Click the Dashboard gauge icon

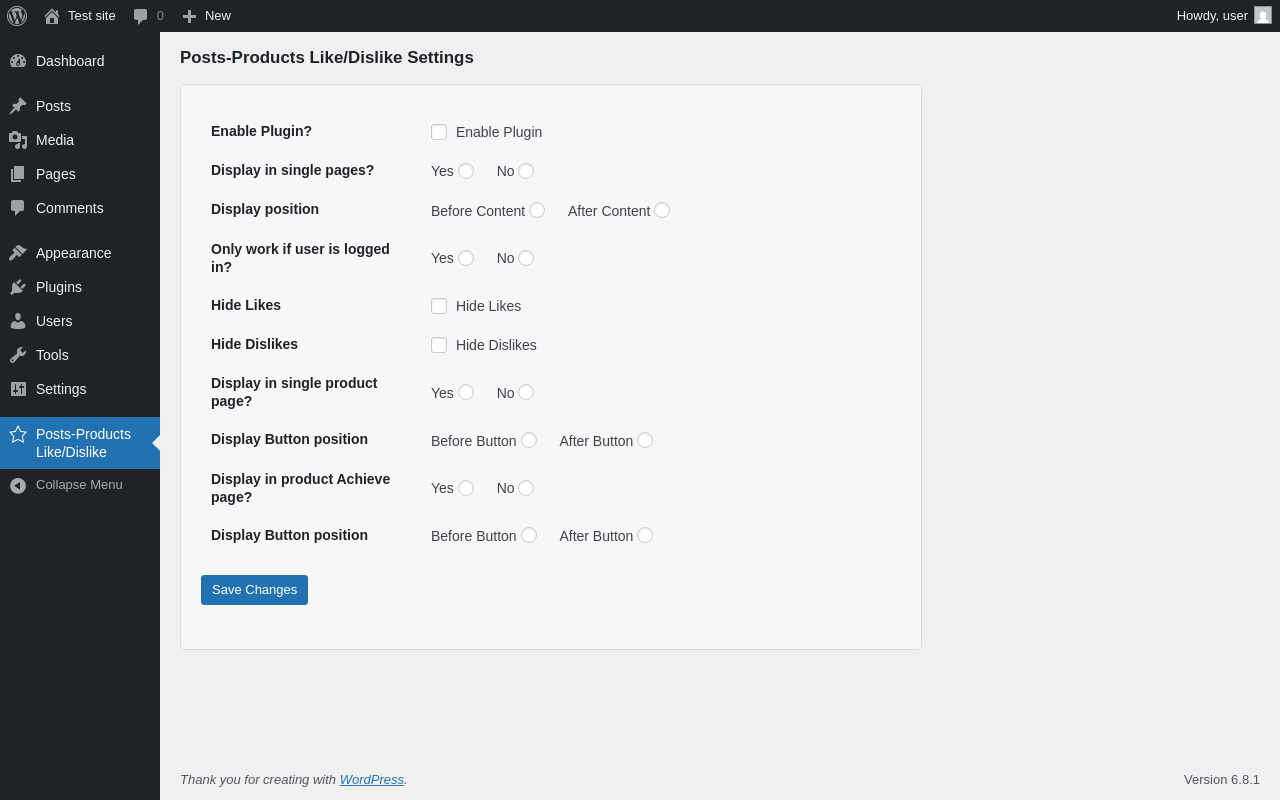tap(18, 61)
